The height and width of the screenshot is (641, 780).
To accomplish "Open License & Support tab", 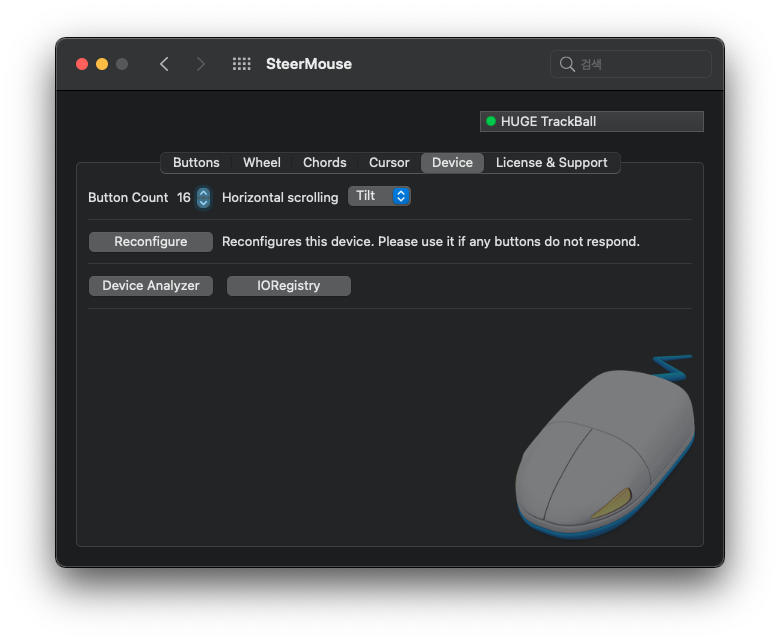I will 551,163.
